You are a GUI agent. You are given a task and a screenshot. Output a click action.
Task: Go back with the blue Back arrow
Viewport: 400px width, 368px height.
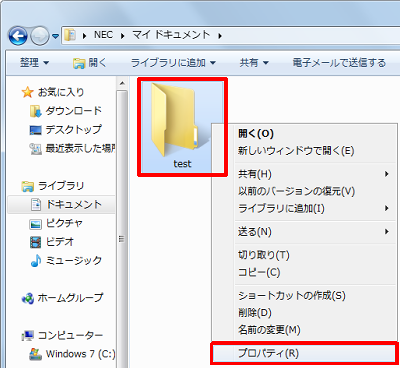(x=18, y=36)
